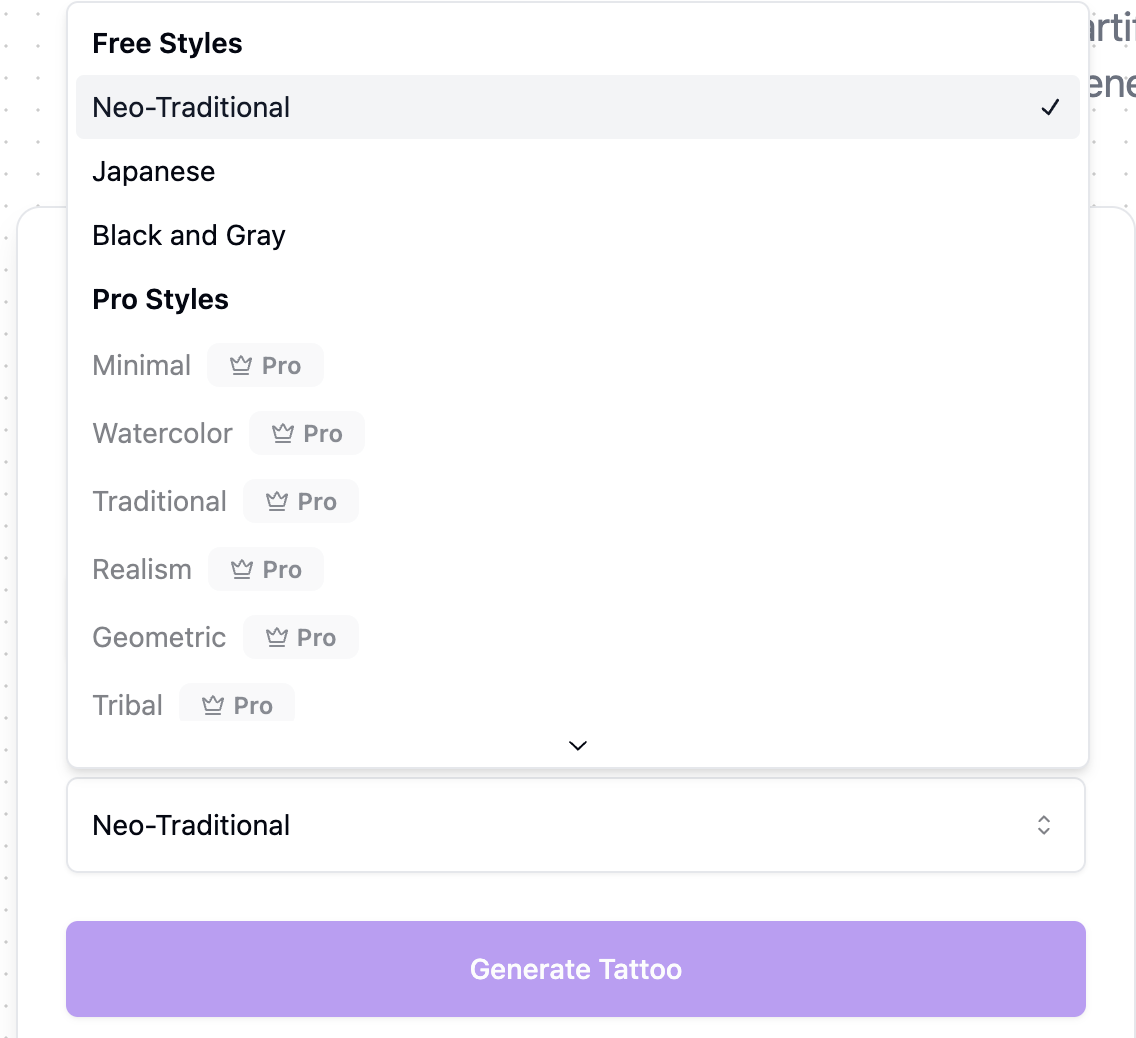Screen dimensions: 1136x1038
Task: Click the crown icon beside Realism style
Action: pos(241,569)
